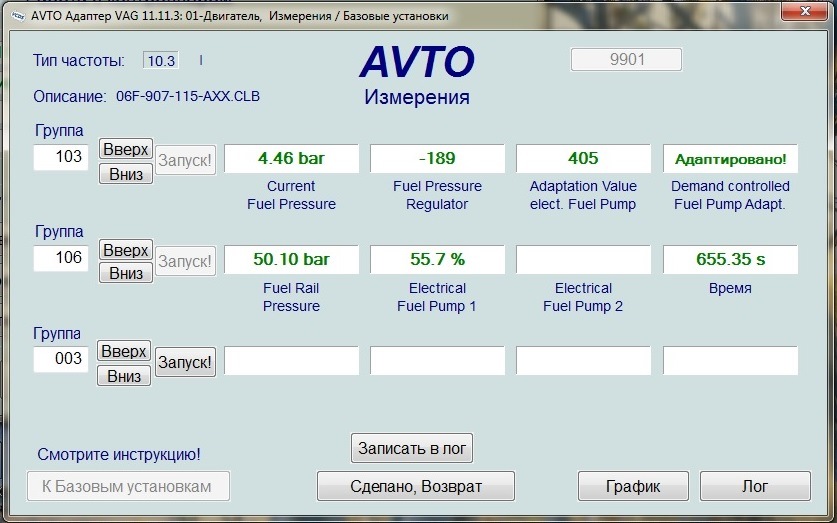Click the Тип частоты value 10.3
The height and width of the screenshot is (523, 837).
coord(161,60)
